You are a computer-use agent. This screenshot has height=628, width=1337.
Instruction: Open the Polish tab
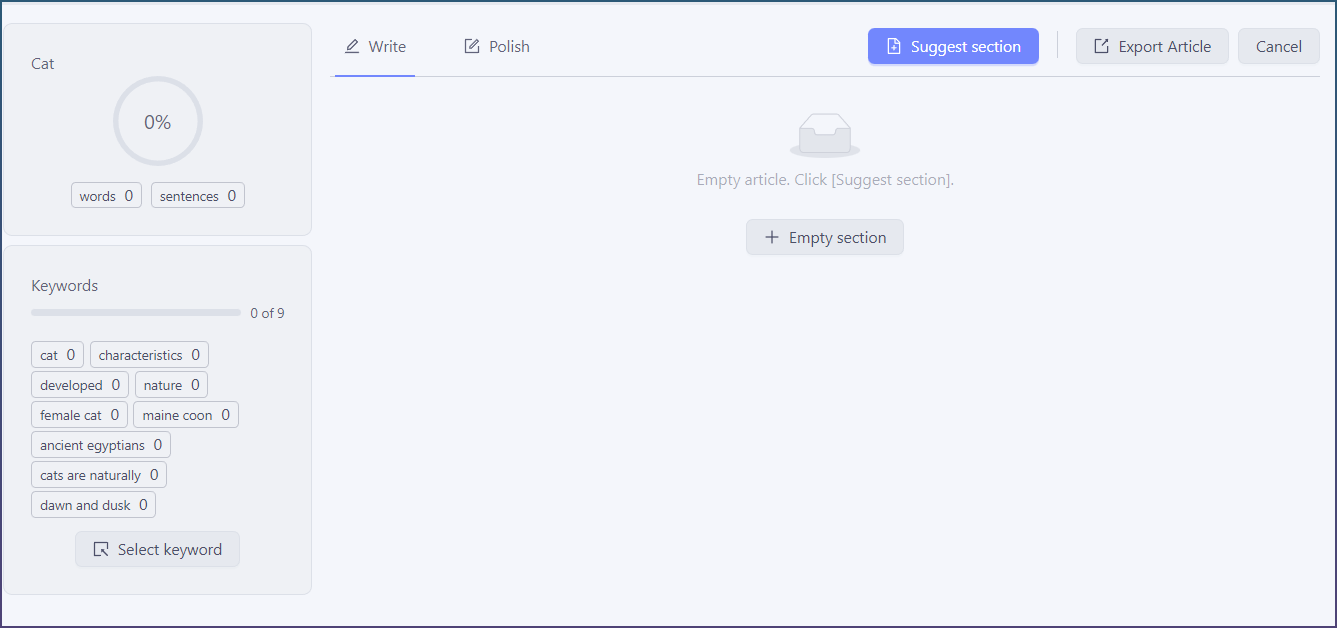click(x=497, y=47)
